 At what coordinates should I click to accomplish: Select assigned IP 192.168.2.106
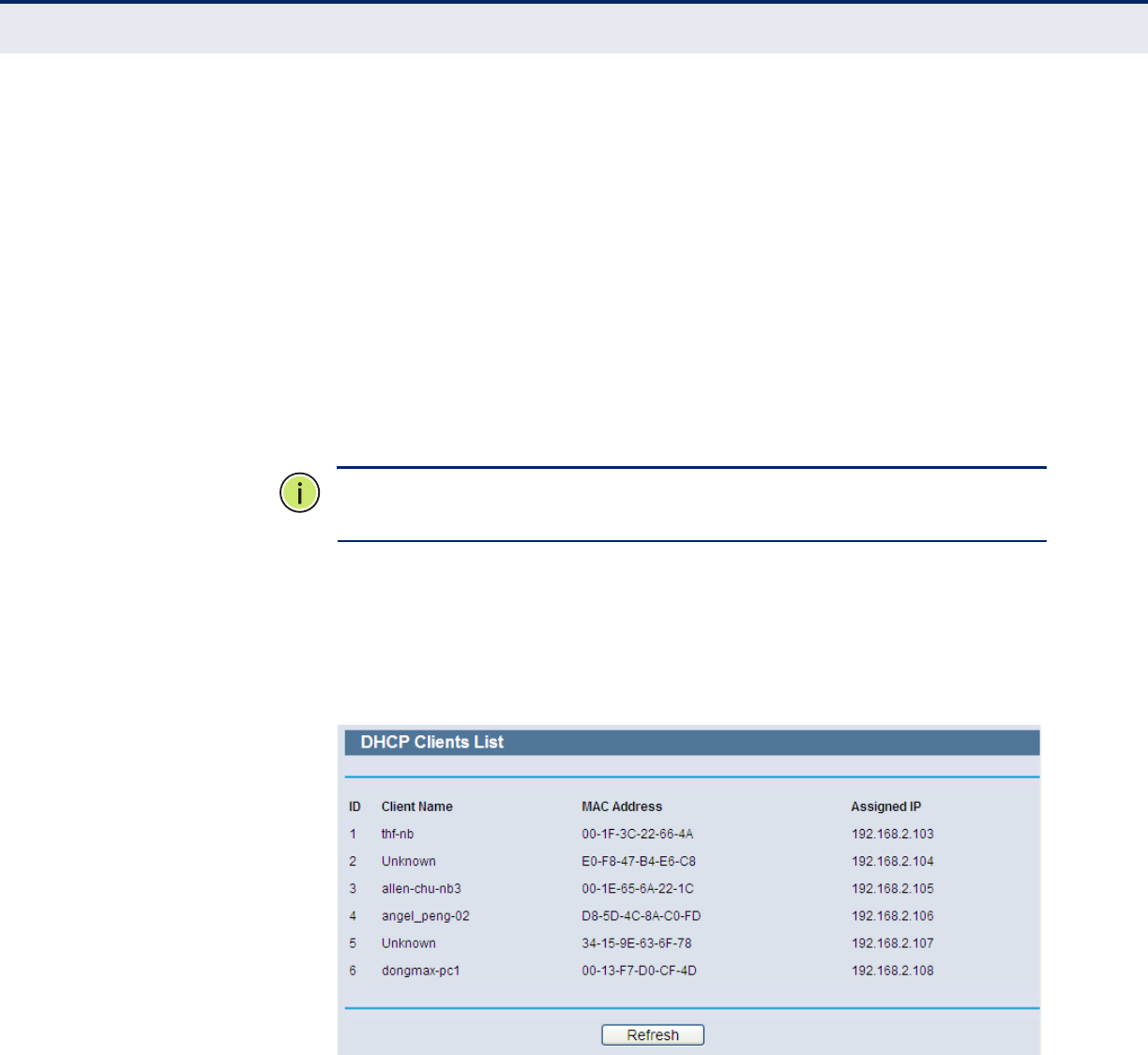[893, 916]
